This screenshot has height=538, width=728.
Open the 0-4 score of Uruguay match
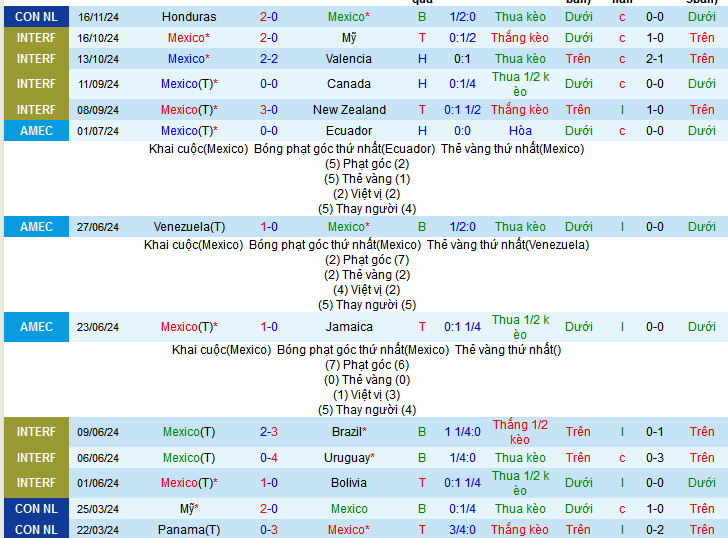coord(268,458)
